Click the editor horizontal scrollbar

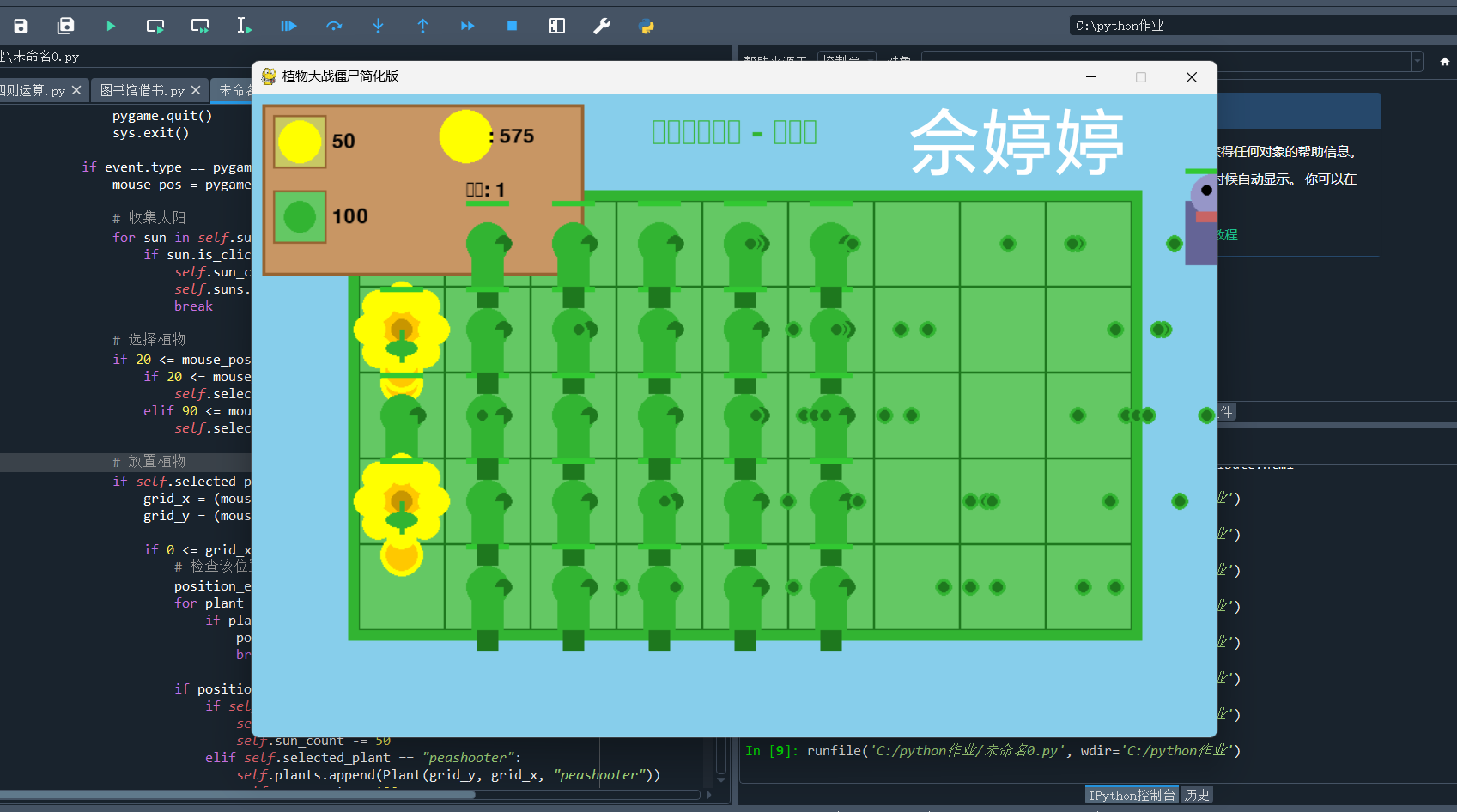(237, 795)
